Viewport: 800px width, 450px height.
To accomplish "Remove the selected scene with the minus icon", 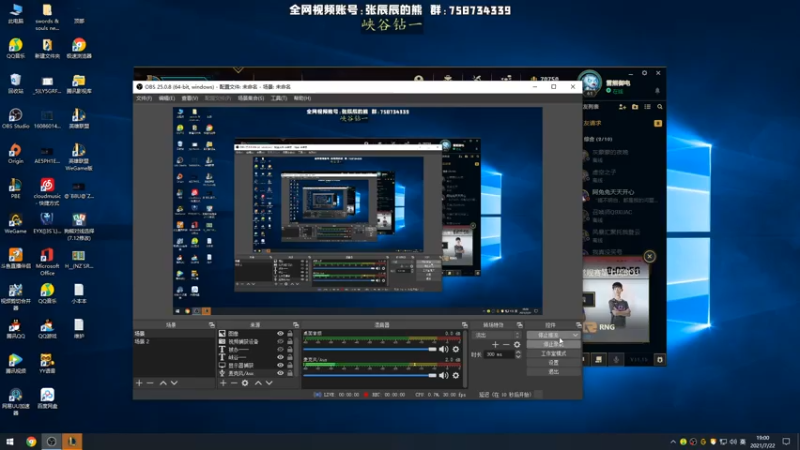I will [x=150, y=383].
